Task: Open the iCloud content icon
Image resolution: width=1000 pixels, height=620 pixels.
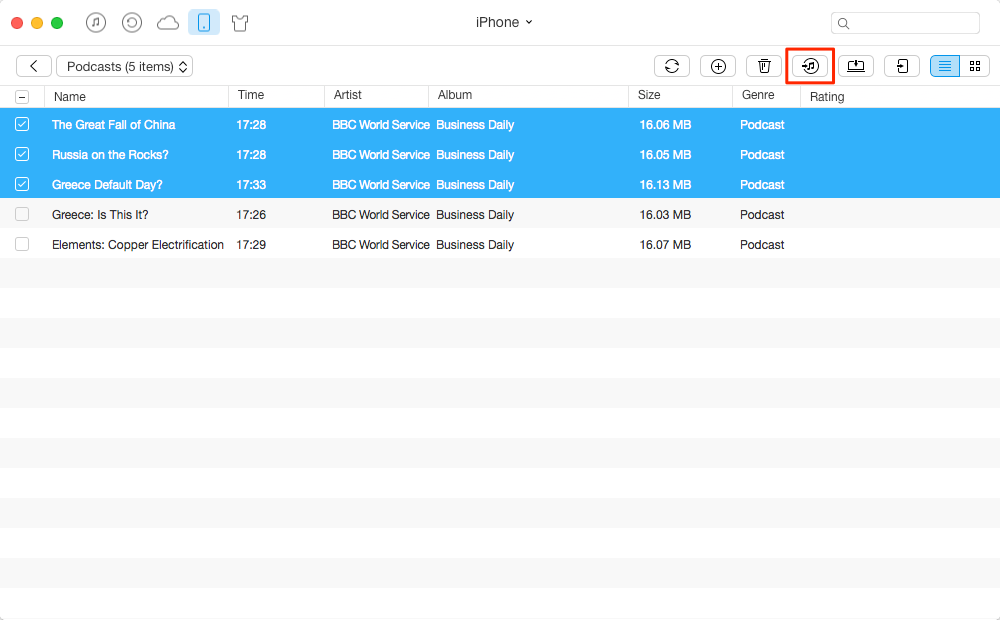Action: coord(168,24)
